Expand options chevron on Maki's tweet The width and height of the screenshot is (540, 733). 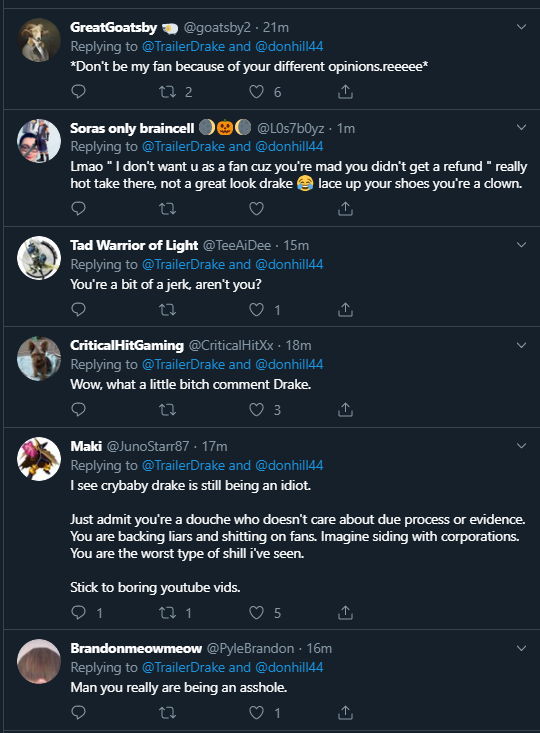point(521,446)
